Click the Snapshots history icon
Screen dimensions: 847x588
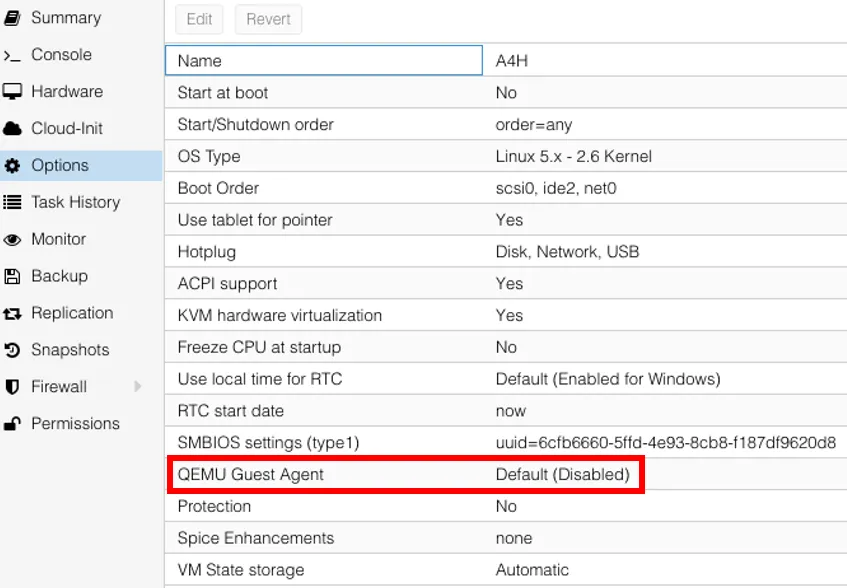(13, 351)
